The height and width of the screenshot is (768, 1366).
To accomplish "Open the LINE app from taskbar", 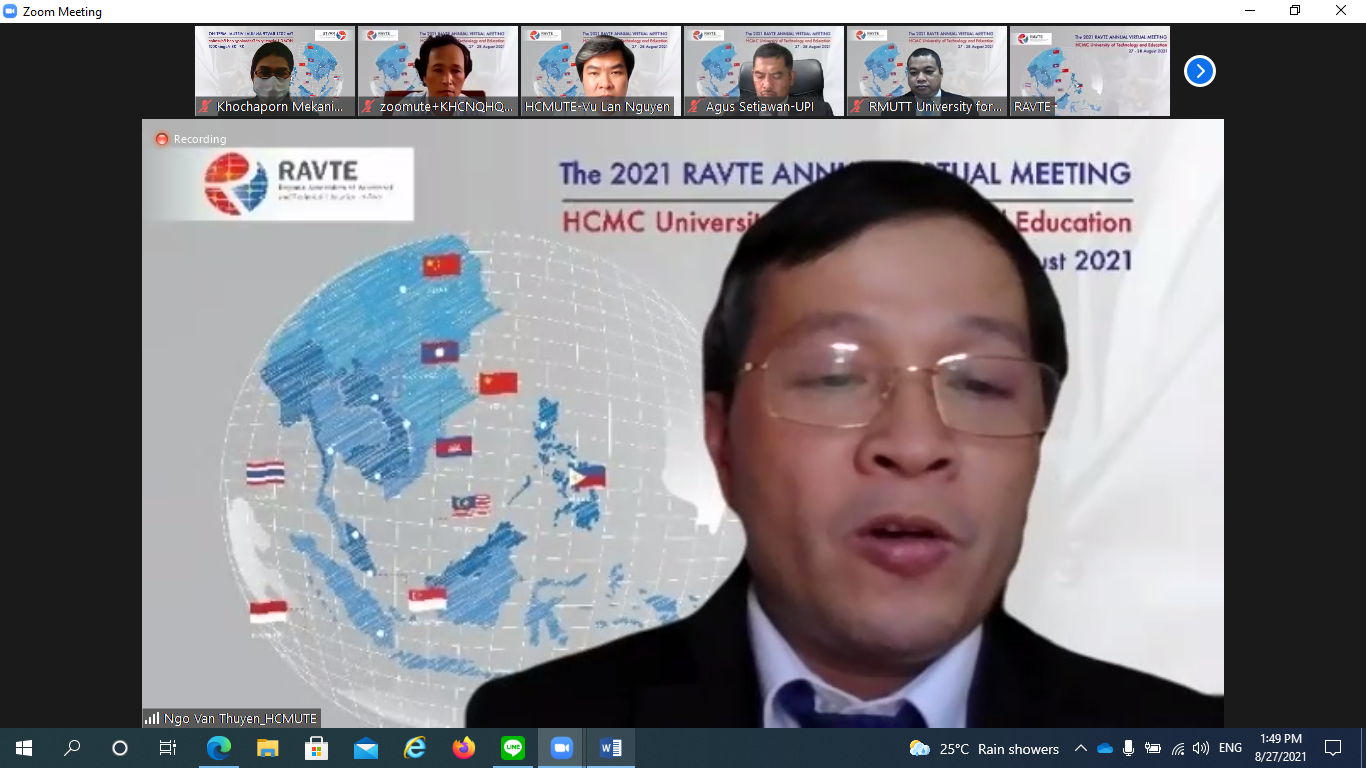I will (x=512, y=748).
